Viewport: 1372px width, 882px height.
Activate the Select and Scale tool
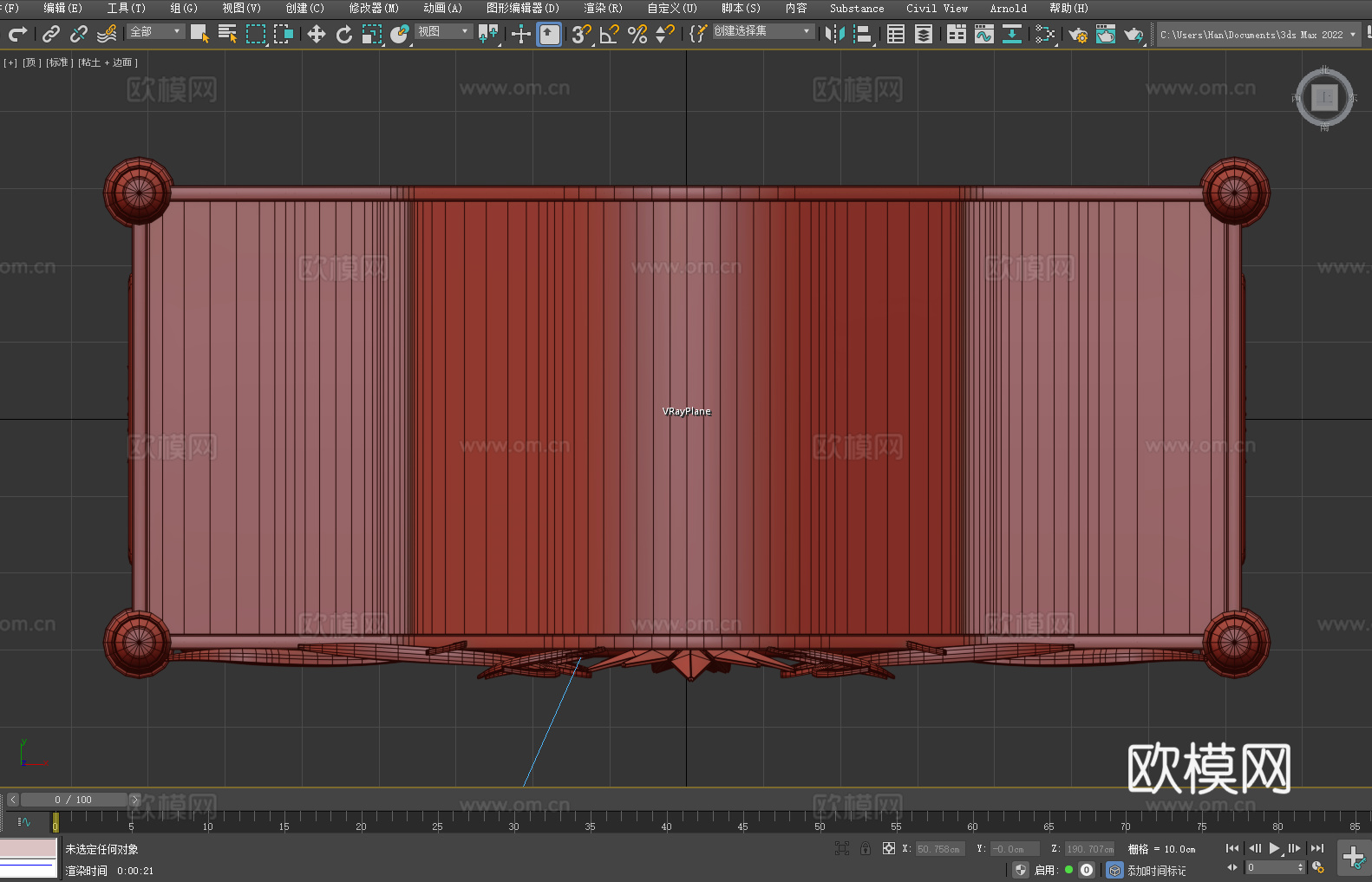372,34
